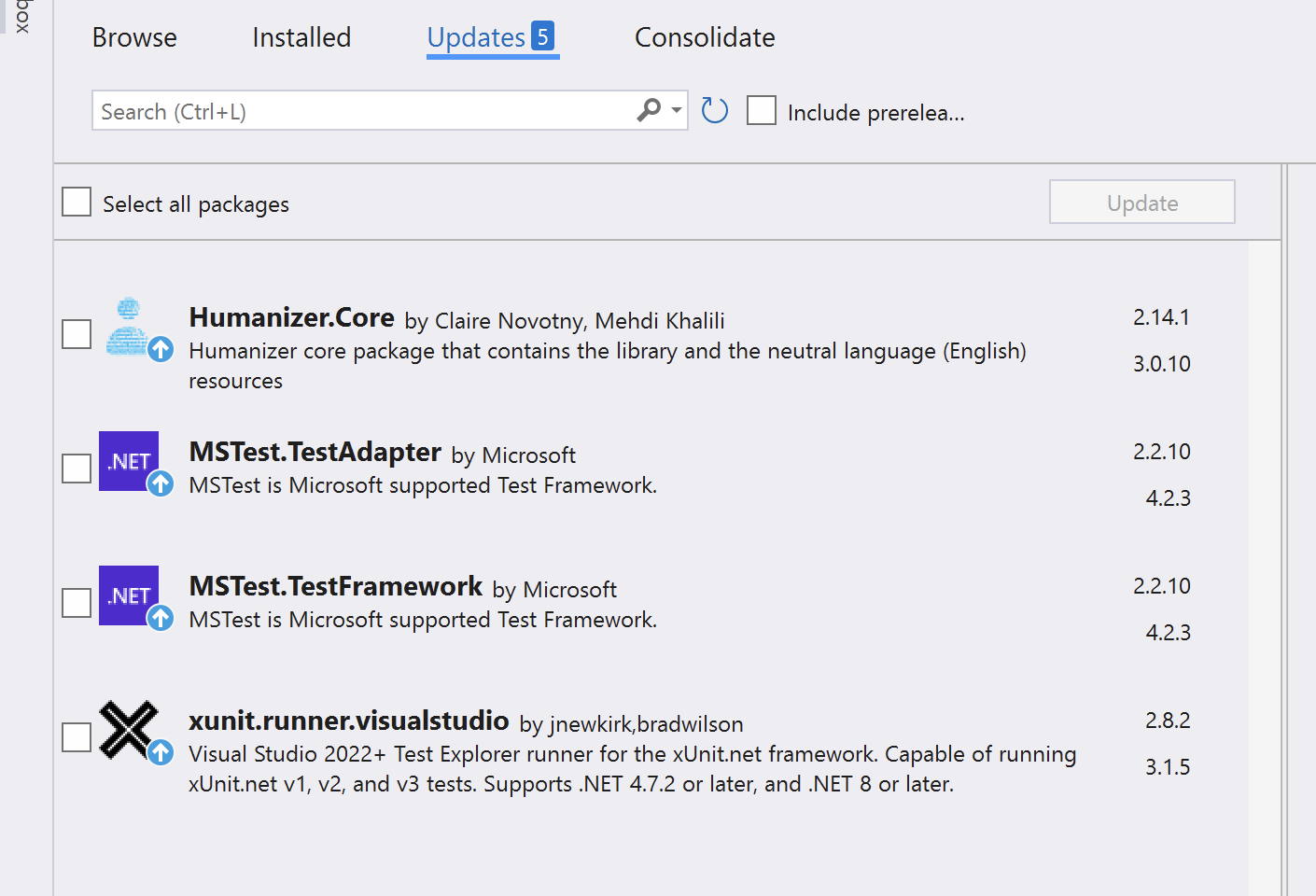This screenshot has height=896, width=1316.
Task: Select the Humanizer.Core package title
Action: point(292,317)
